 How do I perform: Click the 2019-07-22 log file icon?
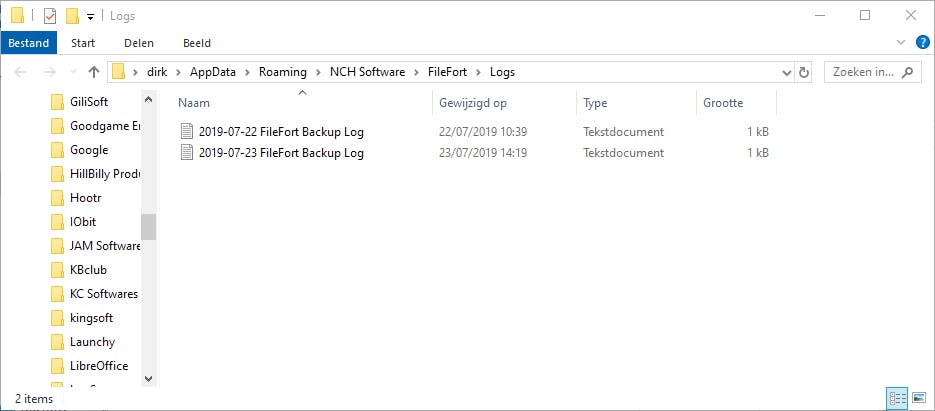point(186,131)
